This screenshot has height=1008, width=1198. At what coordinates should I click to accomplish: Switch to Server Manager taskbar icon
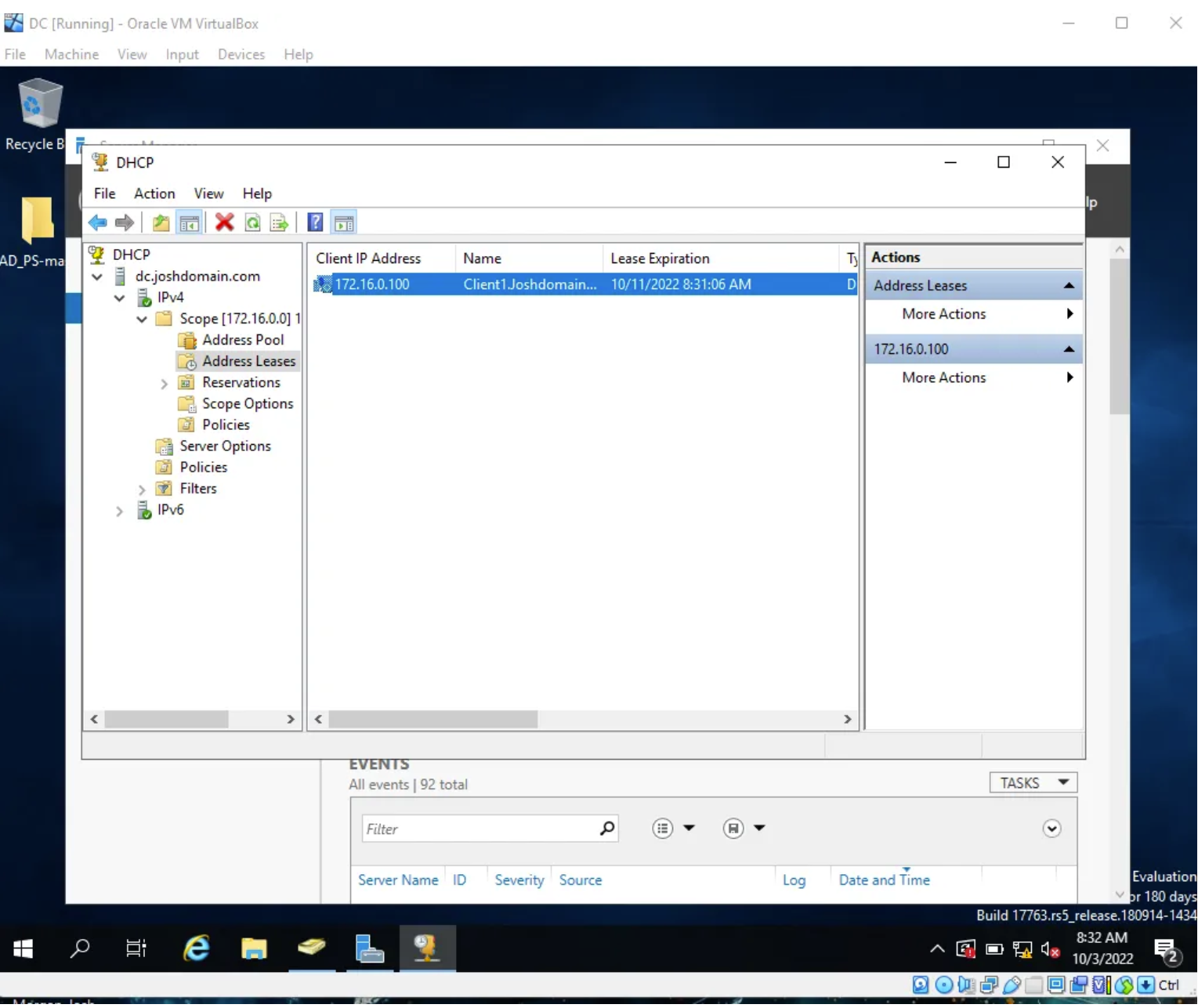[x=369, y=950]
